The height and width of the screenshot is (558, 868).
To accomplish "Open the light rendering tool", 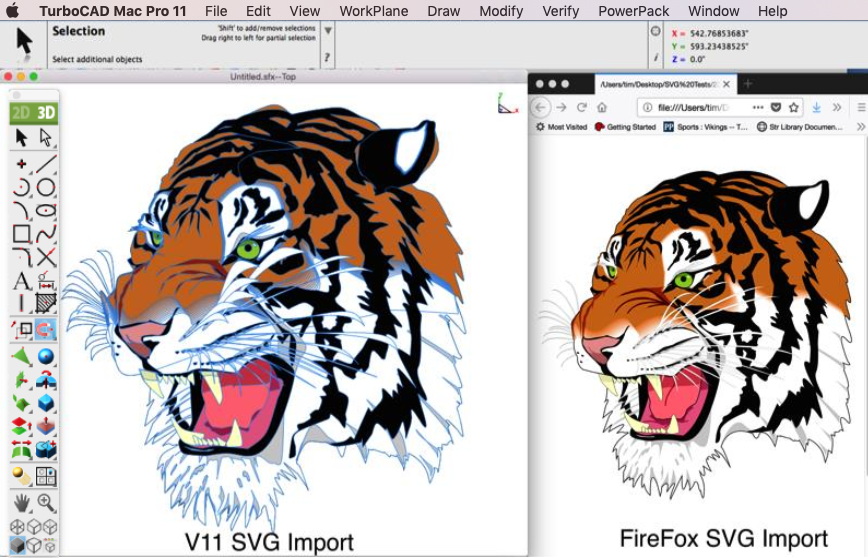I will 22,476.
